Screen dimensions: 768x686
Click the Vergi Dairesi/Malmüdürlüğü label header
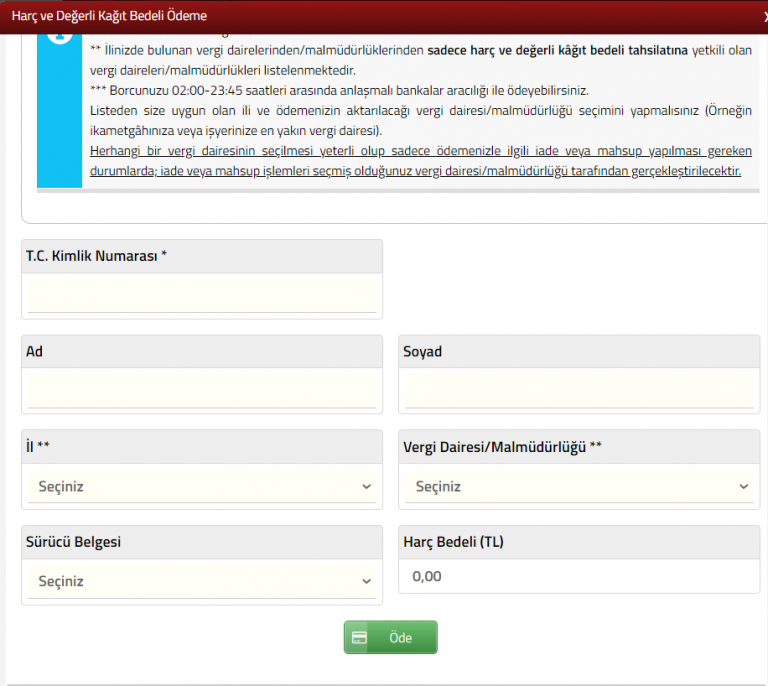click(502, 446)
